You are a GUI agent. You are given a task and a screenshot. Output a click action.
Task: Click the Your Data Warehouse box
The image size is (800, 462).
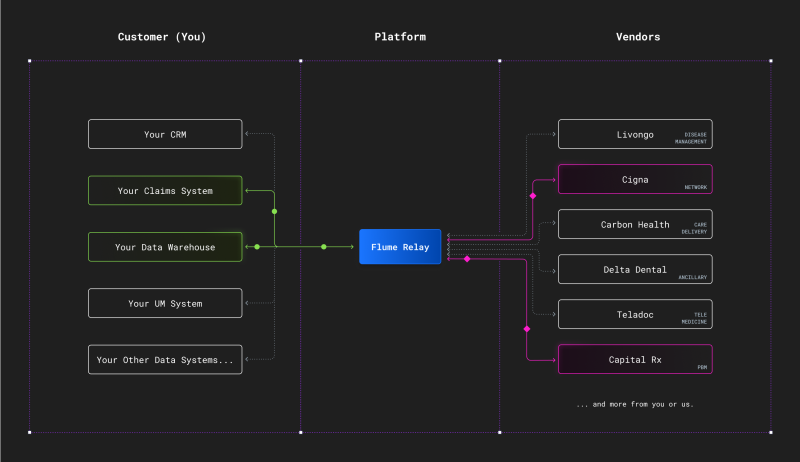click(x=165, y=247)
